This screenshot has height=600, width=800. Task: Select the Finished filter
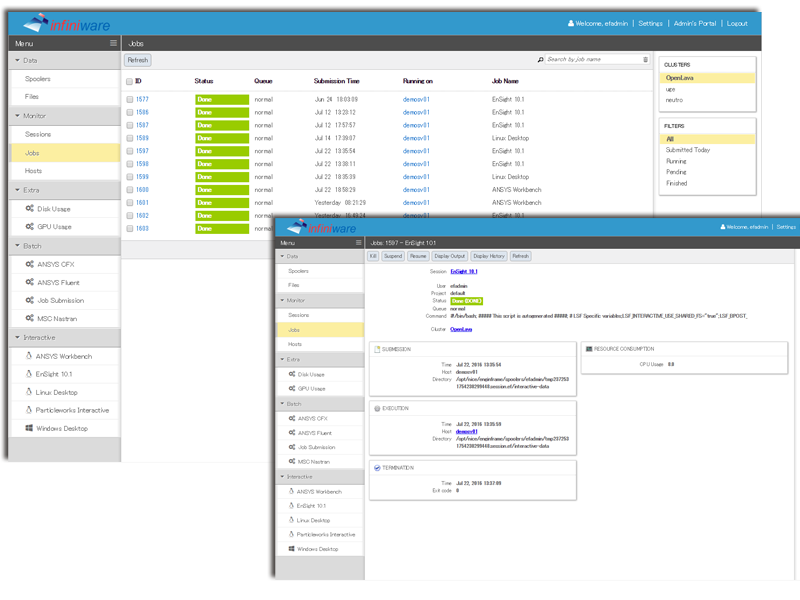tap(677, 183)
